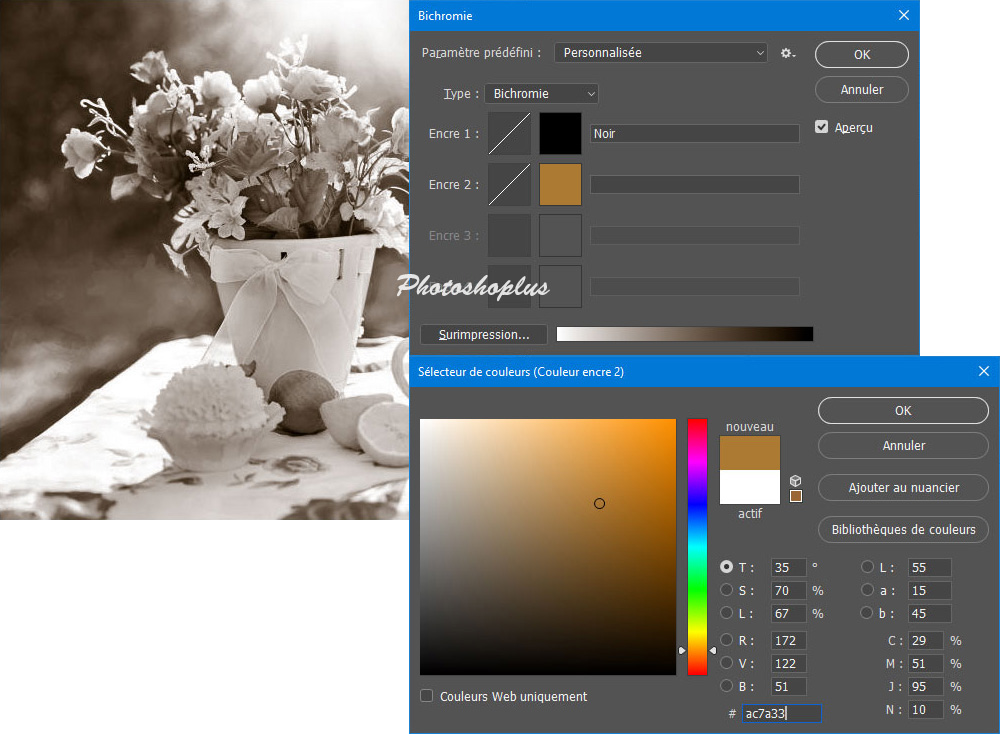Open Bibliothèques de couleurs
Screen dimensions: 1000x734
(903, 530)
